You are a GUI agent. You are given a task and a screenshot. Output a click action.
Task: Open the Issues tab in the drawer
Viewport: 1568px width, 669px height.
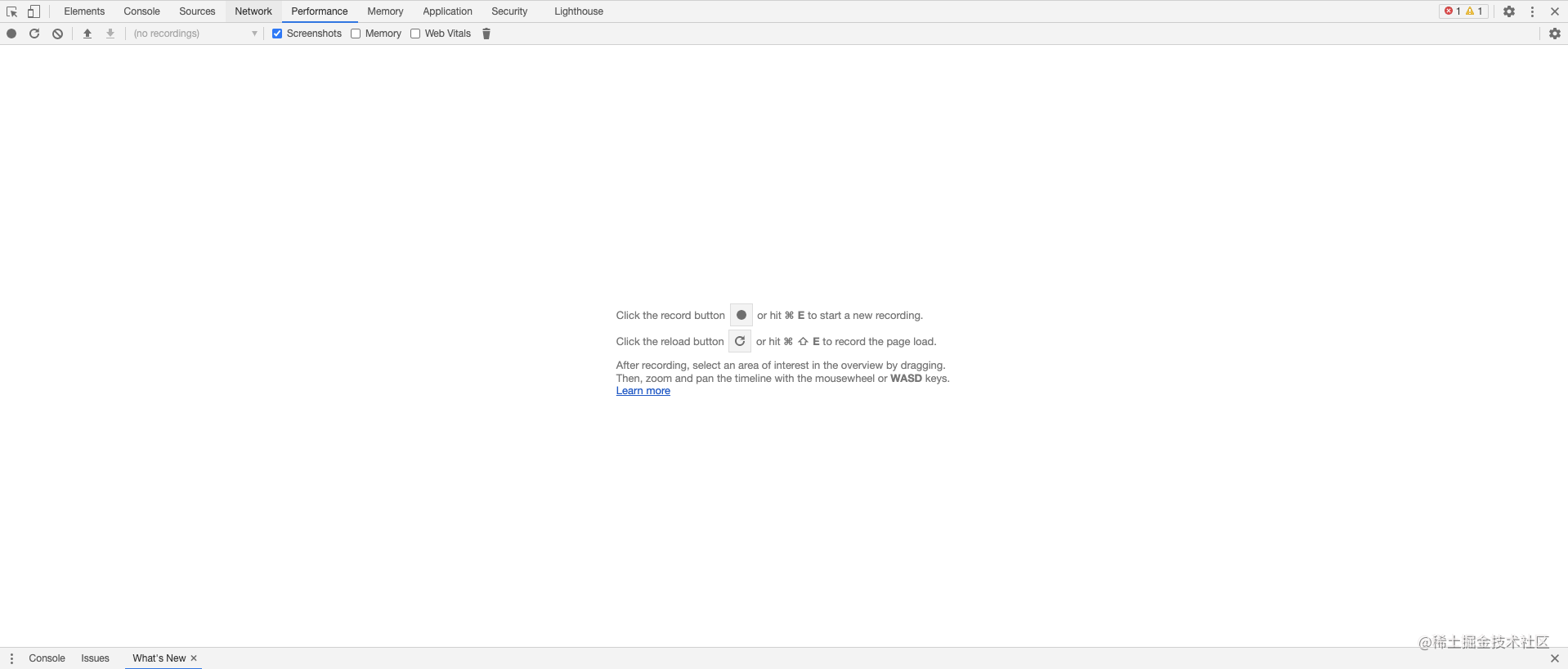click(x=95, y=658)
